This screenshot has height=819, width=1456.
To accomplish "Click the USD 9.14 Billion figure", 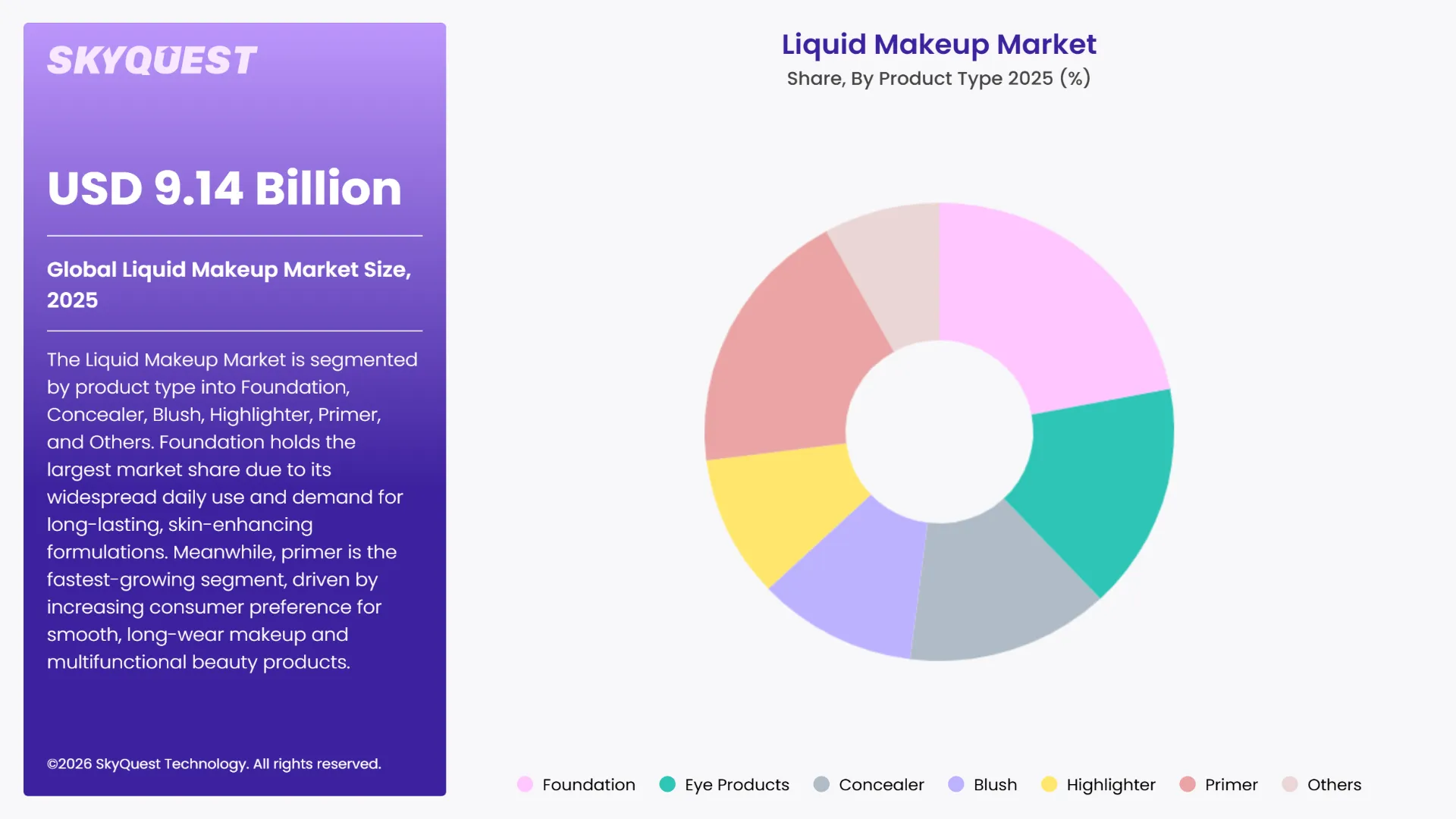I will click(224, 188).
